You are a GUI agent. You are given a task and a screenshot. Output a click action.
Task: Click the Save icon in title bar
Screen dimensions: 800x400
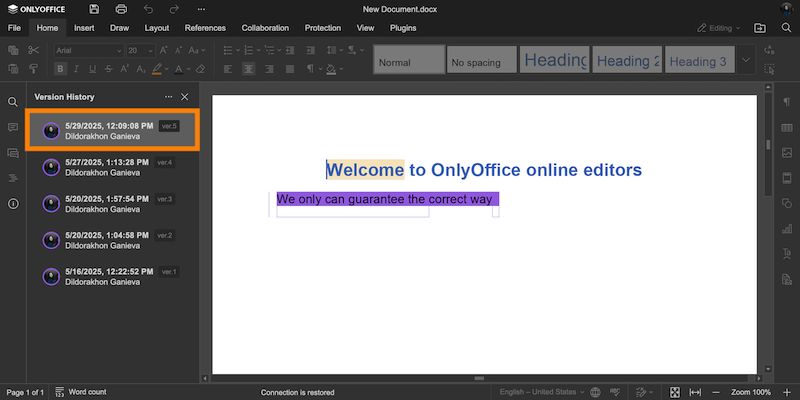pos(94,9)
